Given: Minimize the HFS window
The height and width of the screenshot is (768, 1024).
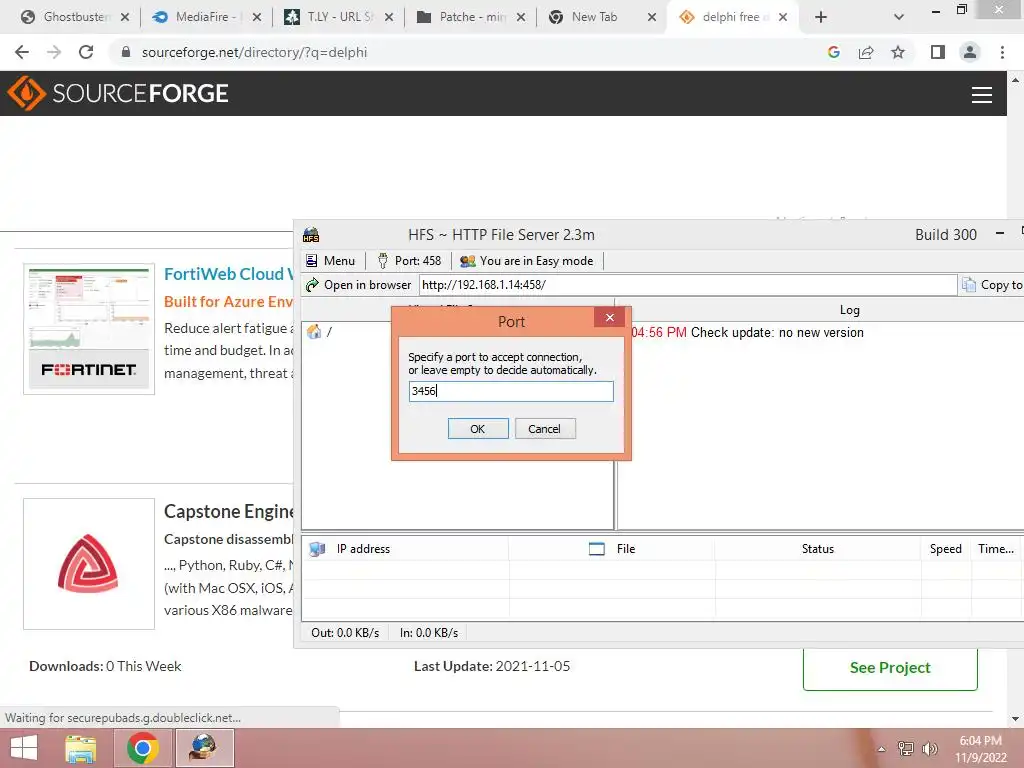Looking at the screenshot, I should tap(1000, 234).
